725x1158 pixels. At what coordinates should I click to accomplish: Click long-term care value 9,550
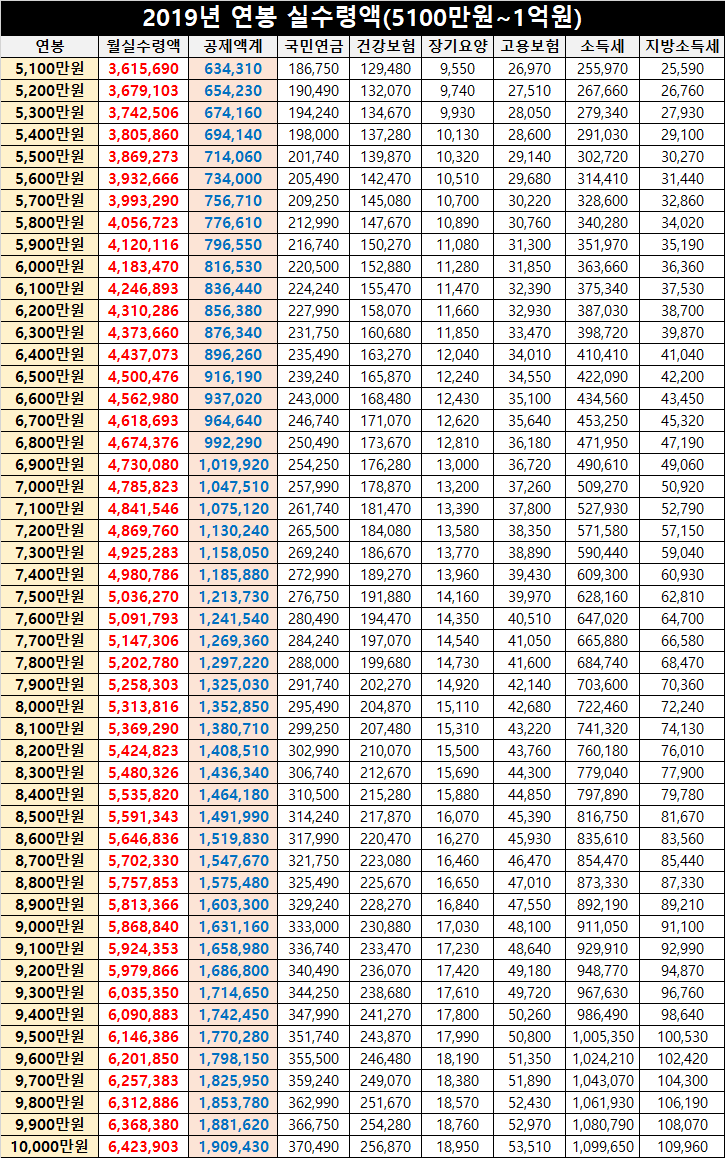pos(458,69)
